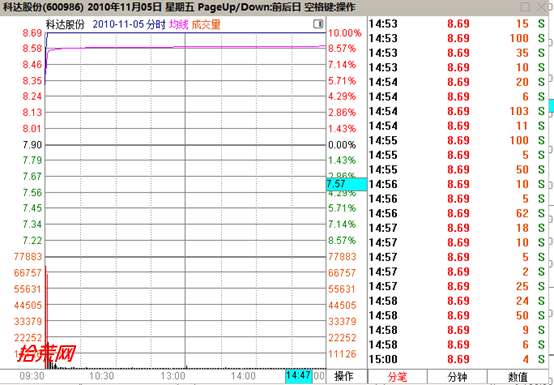Select 14:58 trade row with volume 24

click(457, 301)
